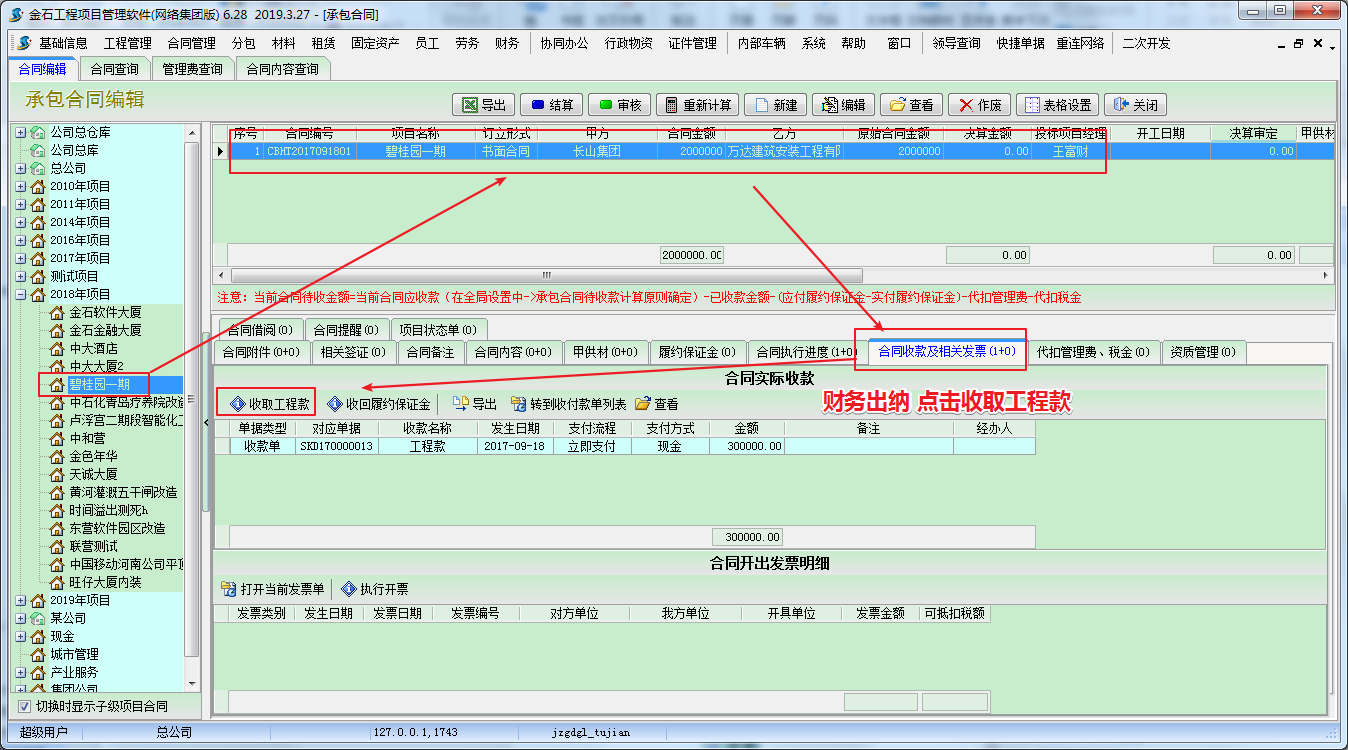Click the 关闭 close toolbar button
1348x750 pixels.
click(1135, 105)
